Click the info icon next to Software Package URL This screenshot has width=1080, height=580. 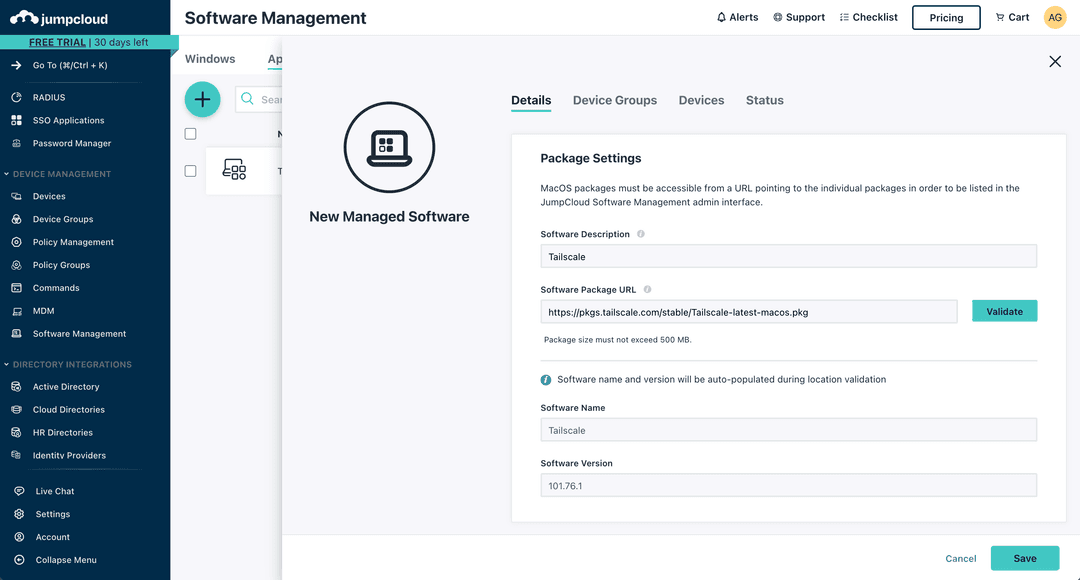click(647, 288)
